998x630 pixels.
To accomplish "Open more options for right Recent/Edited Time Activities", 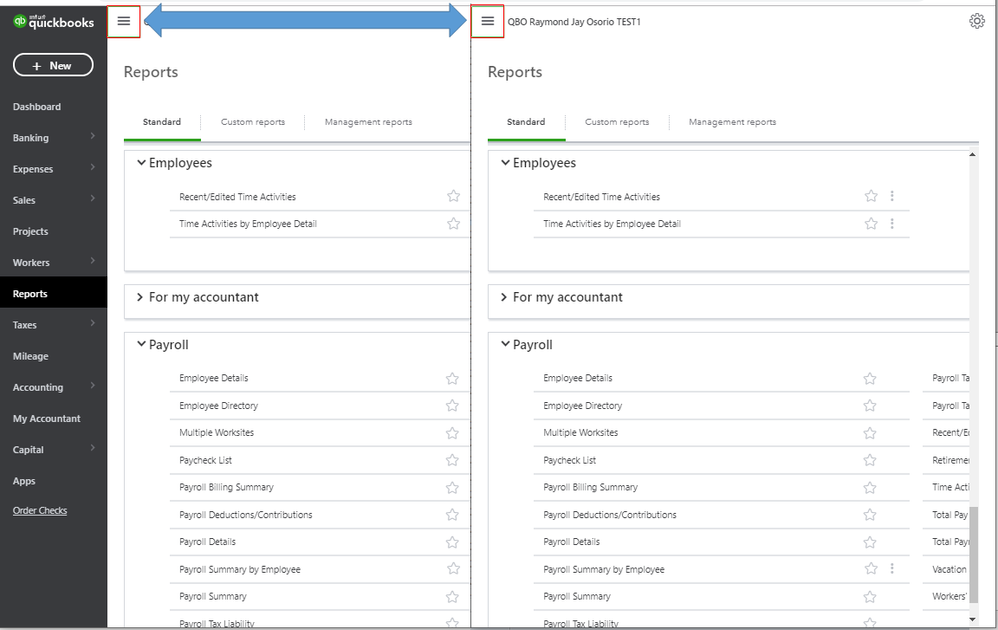I will click(892, 197).
